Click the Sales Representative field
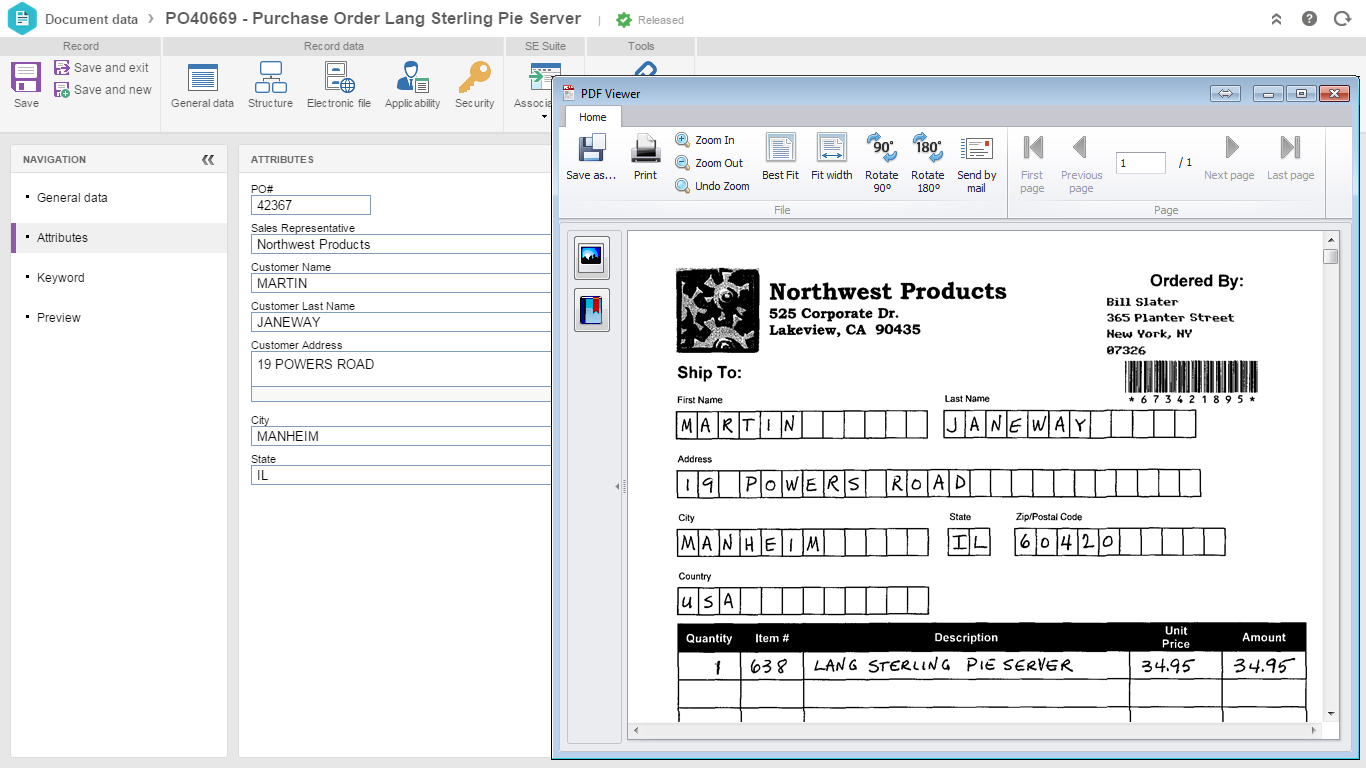 pyautogui.click(x=401, y=244)
